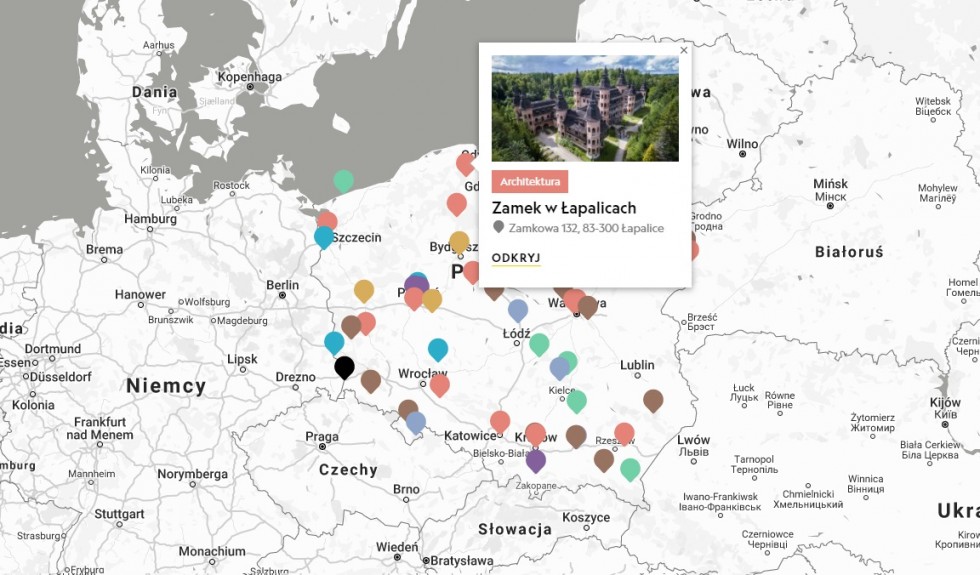Click the ODKRYJ link
The width and height of the screenshot is (980, 575).
click(x=516, y=258)
